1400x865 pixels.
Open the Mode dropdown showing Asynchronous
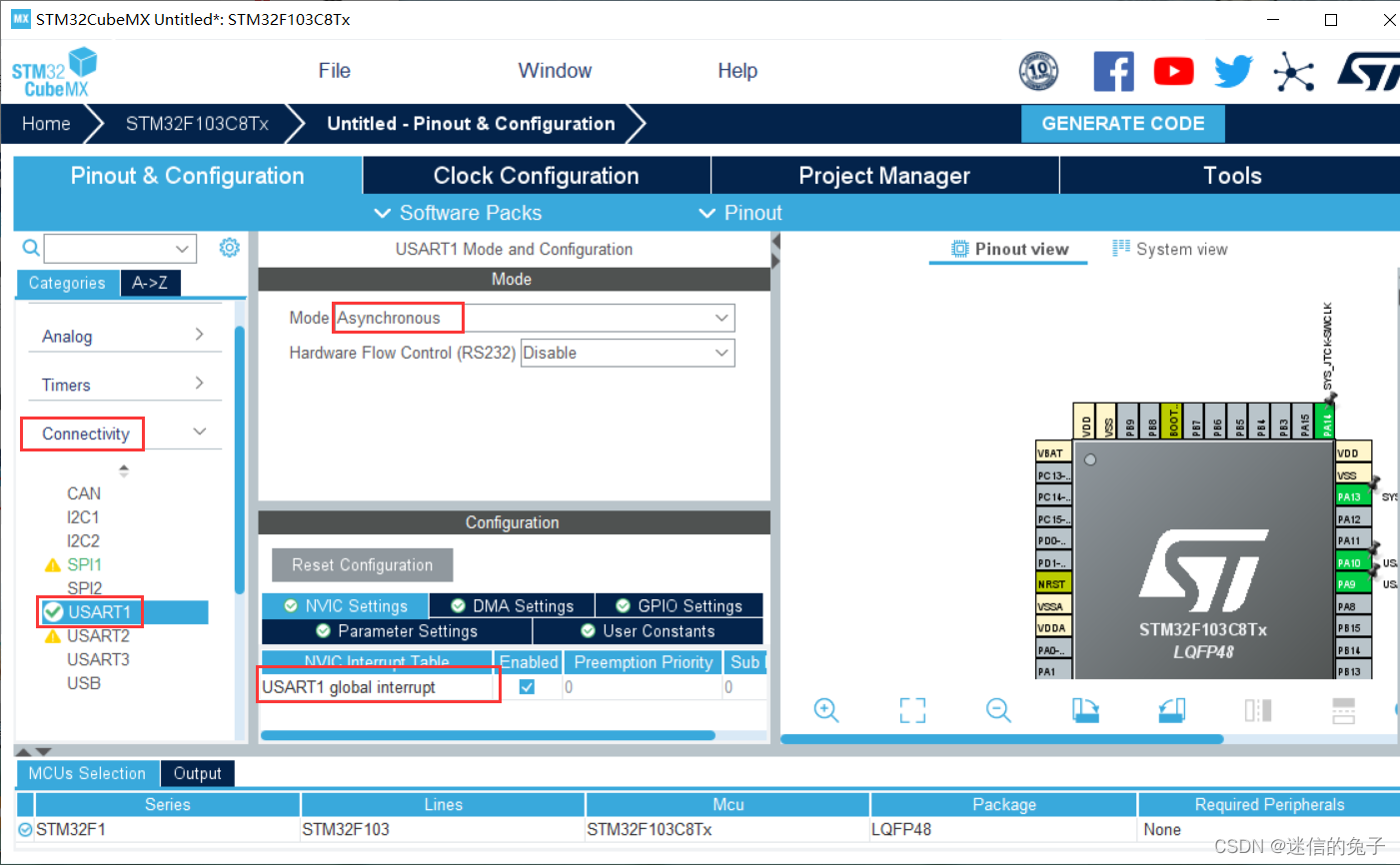534,318
